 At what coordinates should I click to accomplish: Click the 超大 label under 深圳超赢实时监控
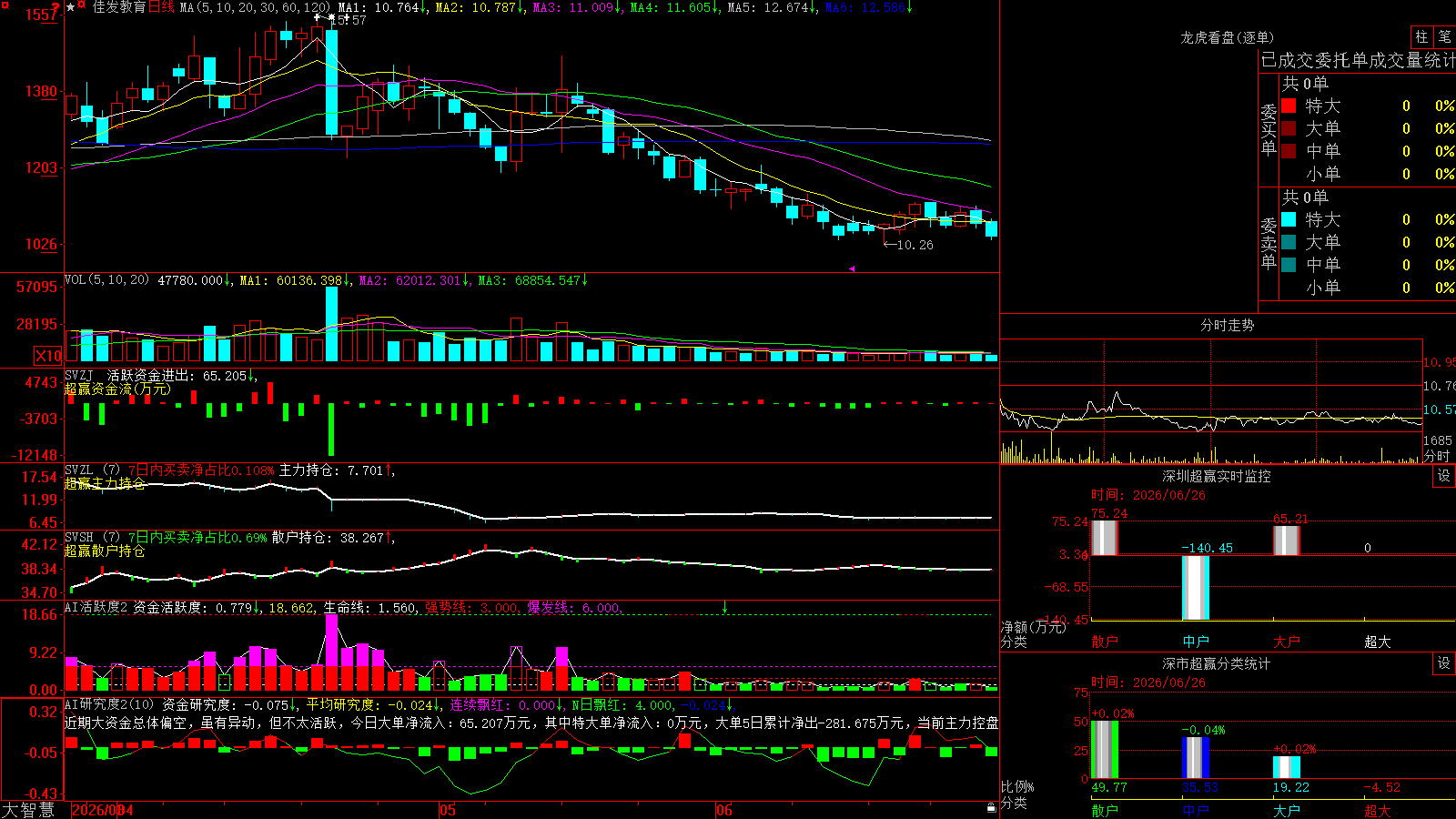[1378, 642]
